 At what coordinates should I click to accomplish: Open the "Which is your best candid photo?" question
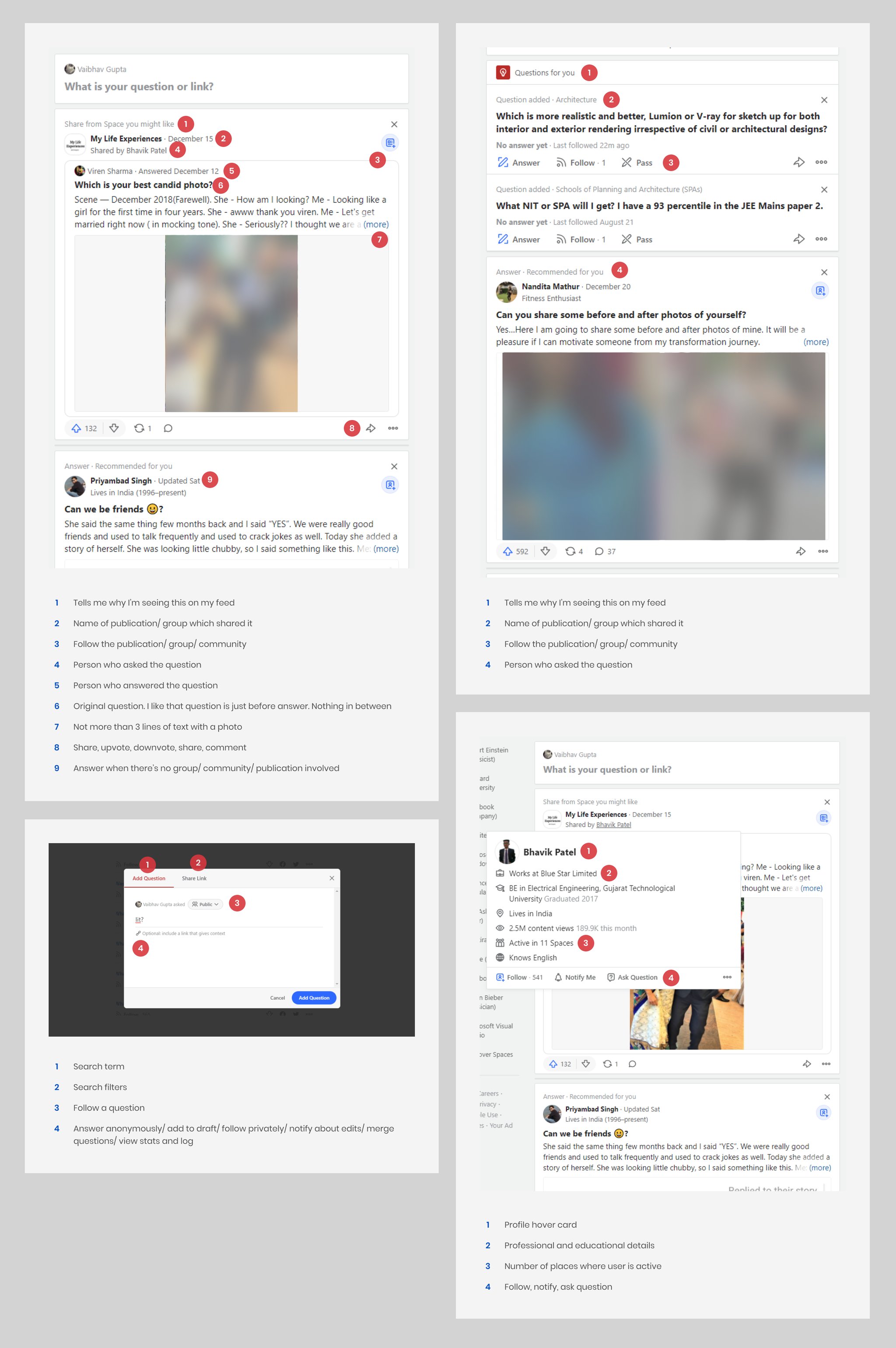[x=143, y=185]
